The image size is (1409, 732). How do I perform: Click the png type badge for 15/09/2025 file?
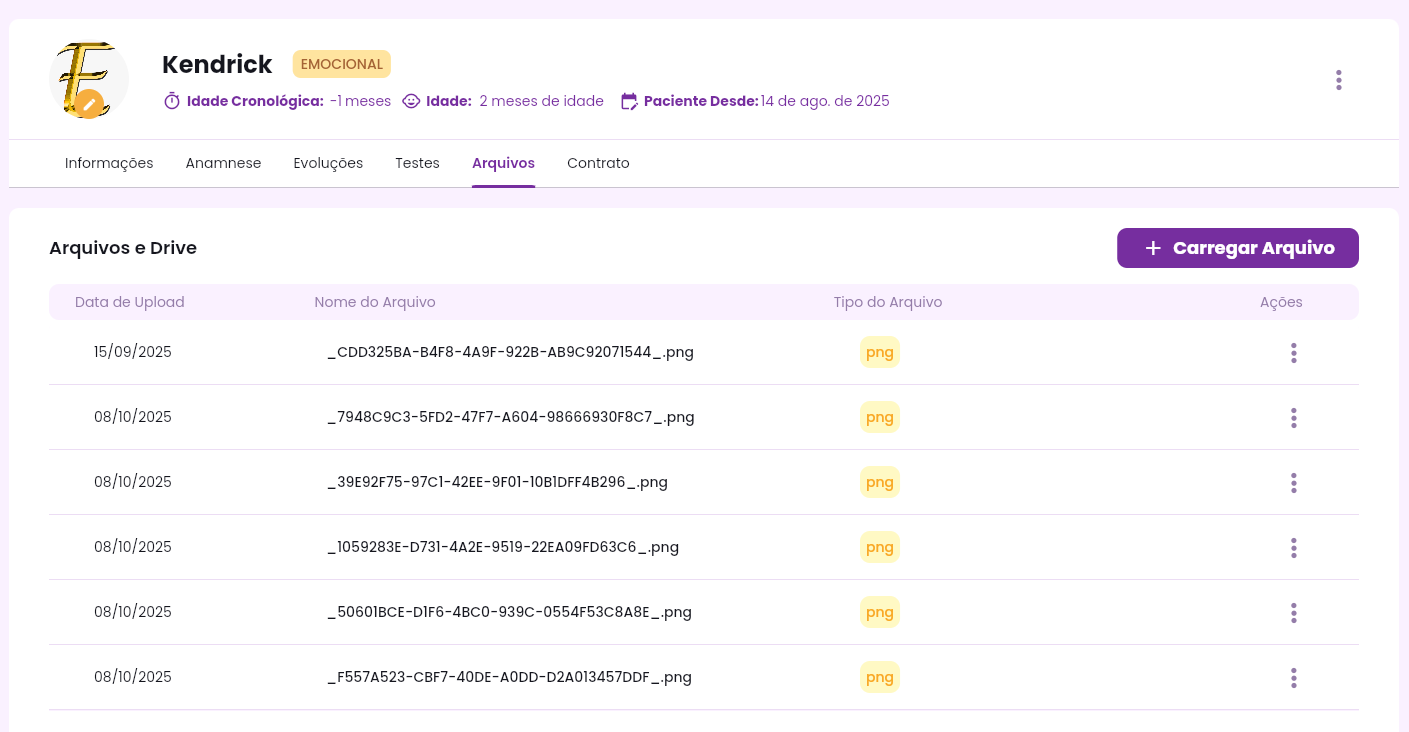pyautogui.click(x=879, y=352)
